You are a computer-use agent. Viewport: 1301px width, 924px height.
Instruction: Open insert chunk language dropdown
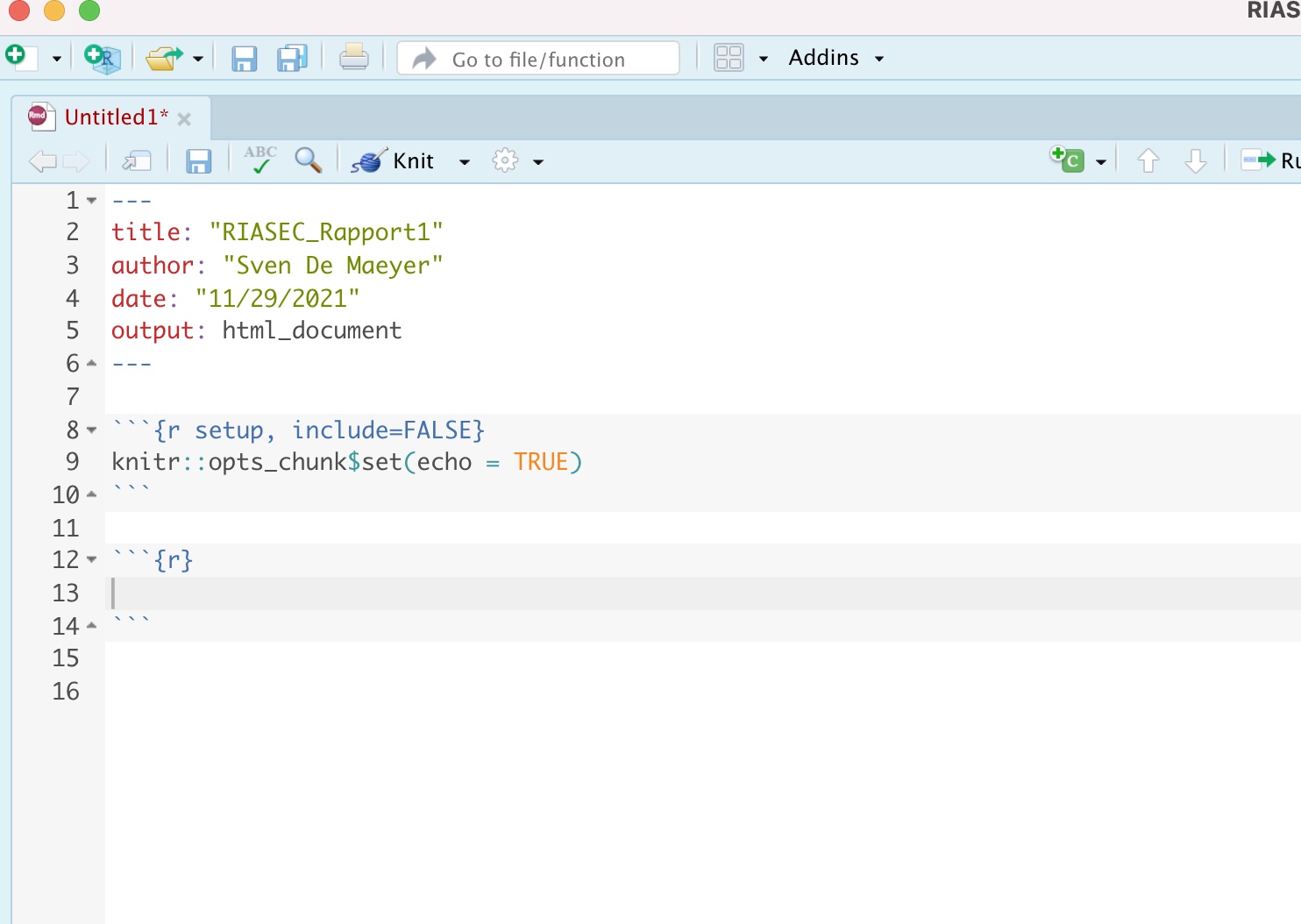coord(1101,162)
